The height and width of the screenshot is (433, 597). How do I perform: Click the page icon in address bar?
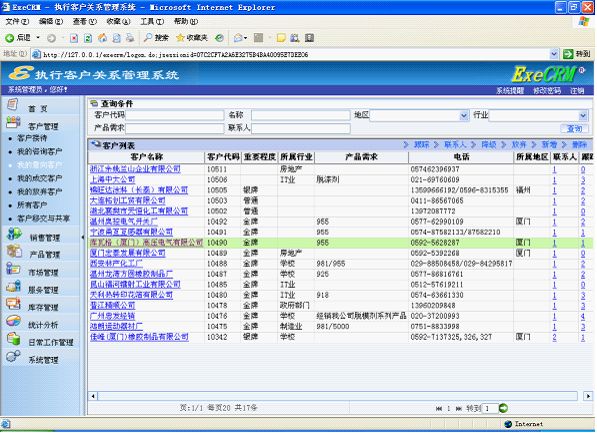37,54
